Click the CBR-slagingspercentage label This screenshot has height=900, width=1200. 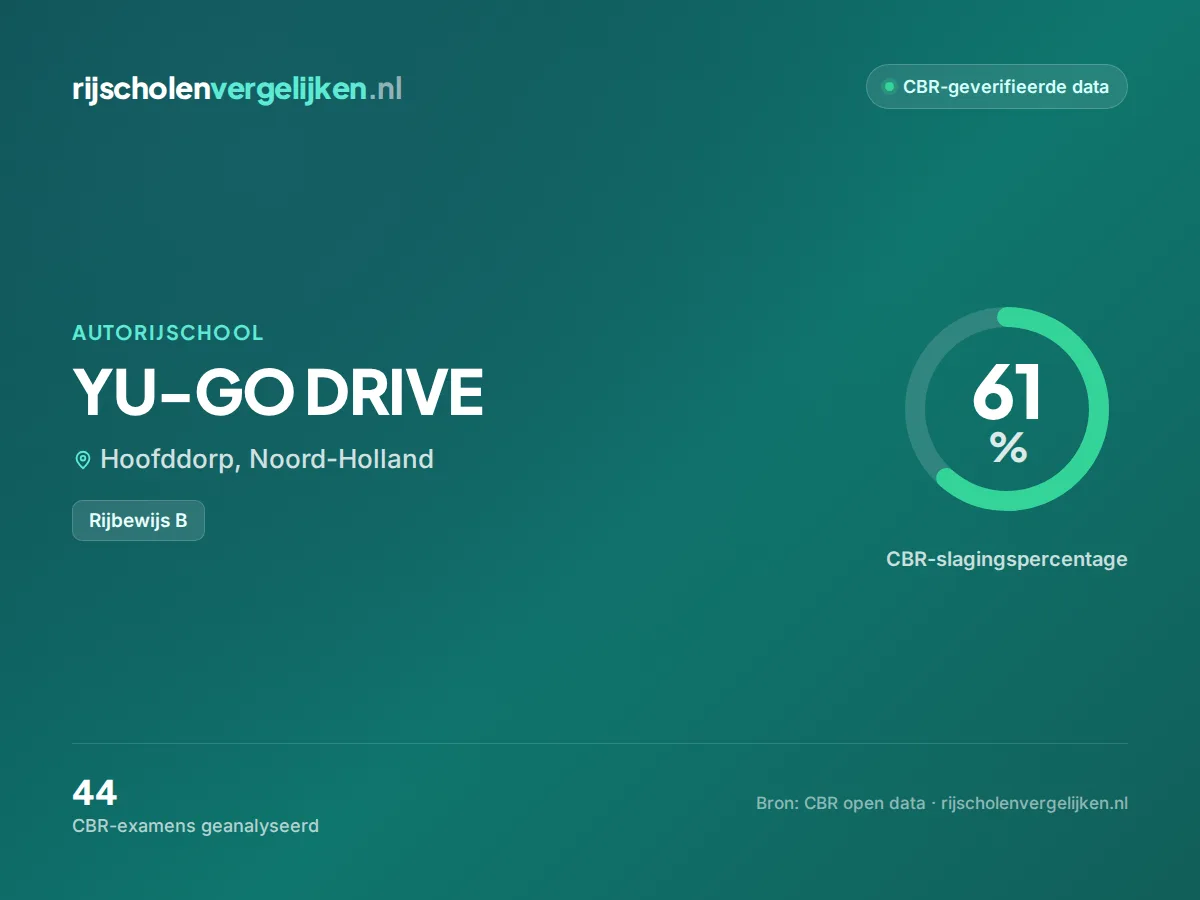coord(1007,559)
